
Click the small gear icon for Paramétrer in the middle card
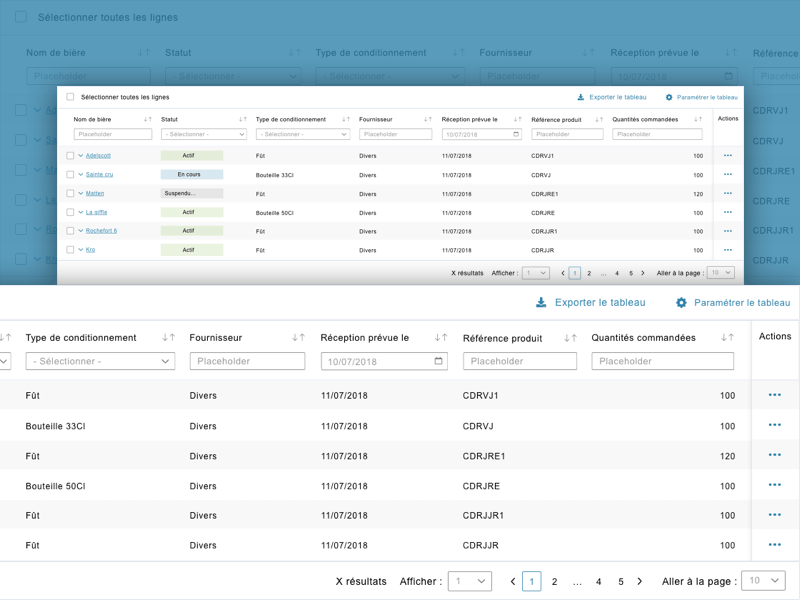pos(669,97)
